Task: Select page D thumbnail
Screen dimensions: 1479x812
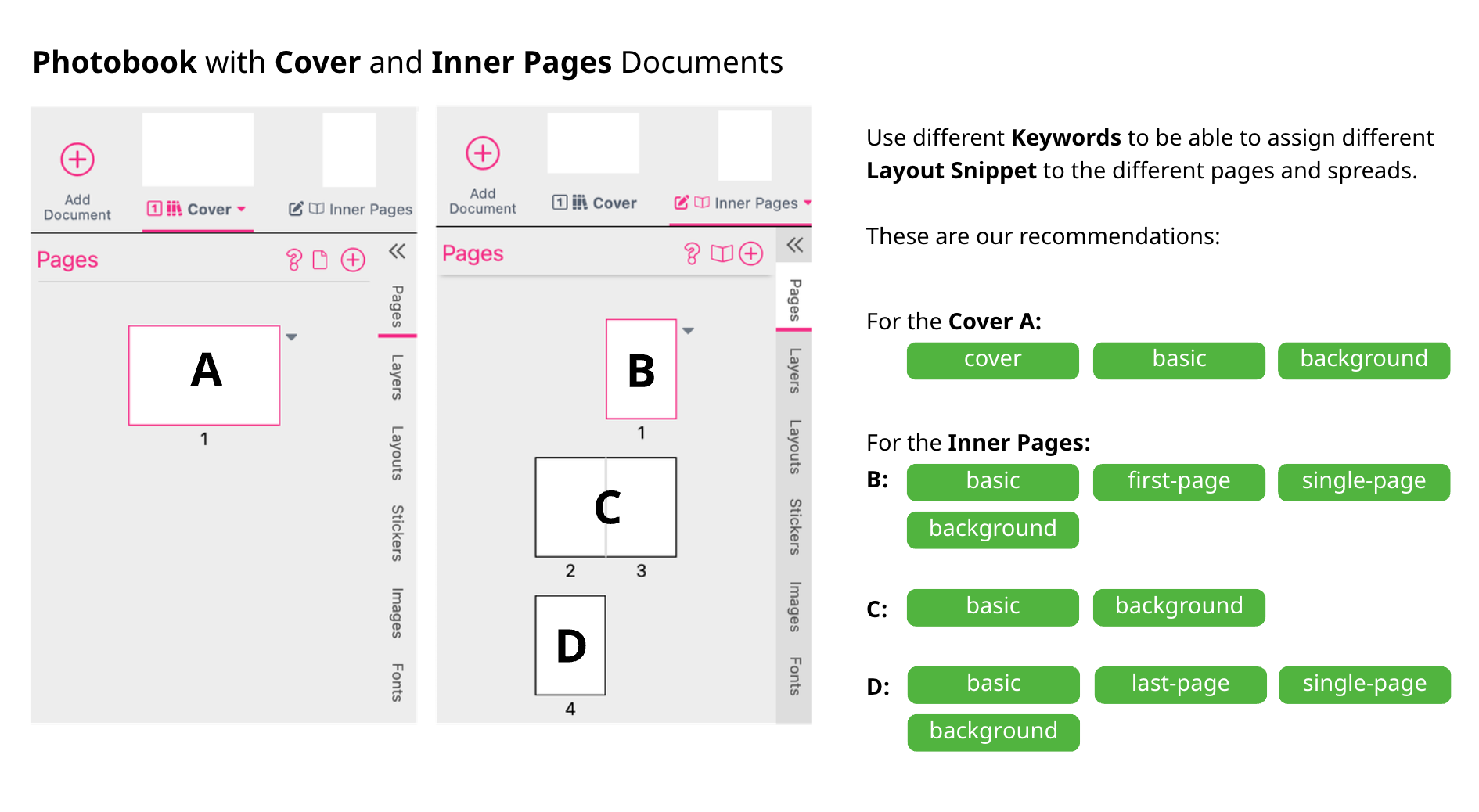Action: tap(570, 645)
